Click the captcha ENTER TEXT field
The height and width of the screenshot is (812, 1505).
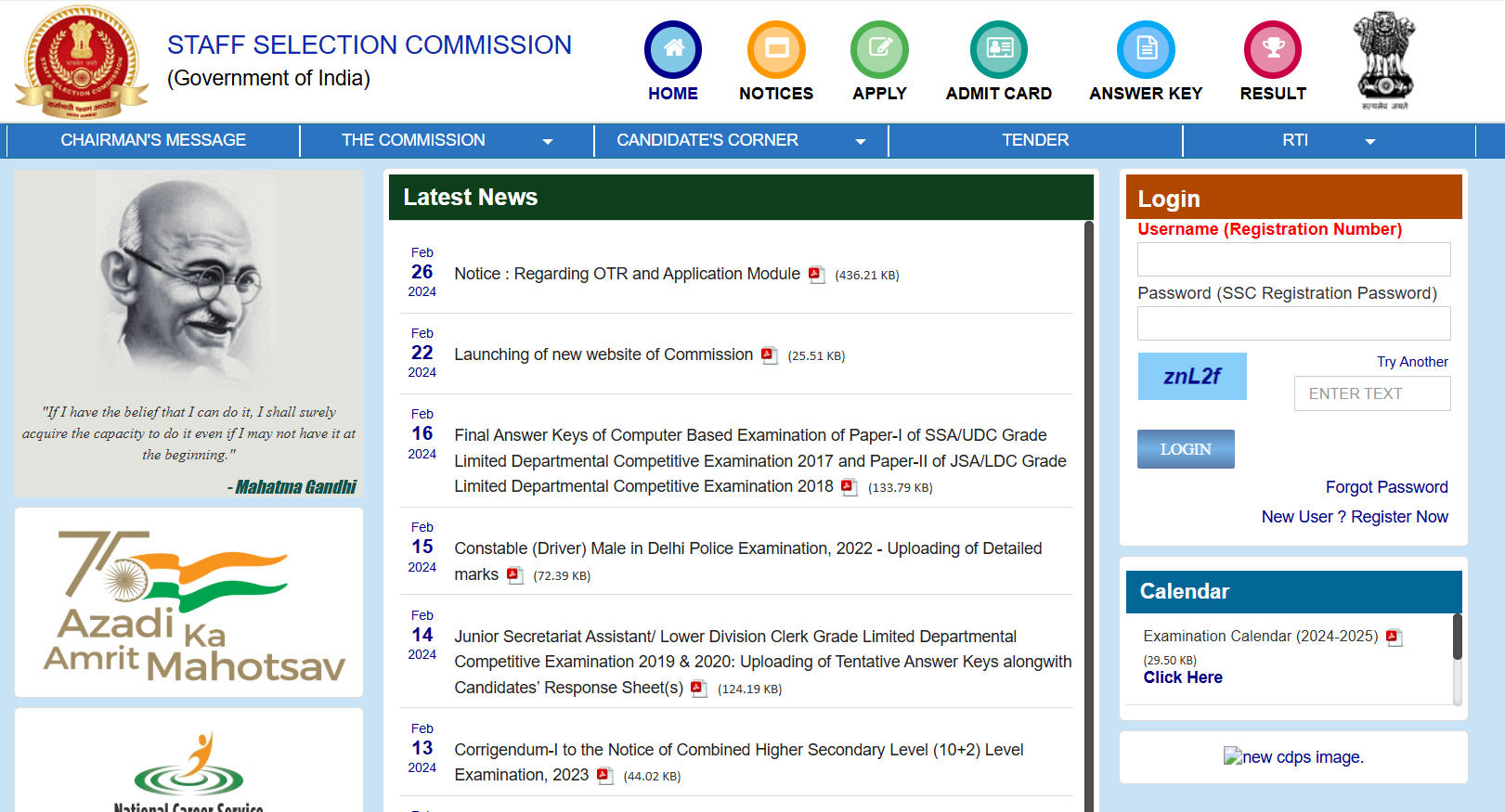(1371, 393)
